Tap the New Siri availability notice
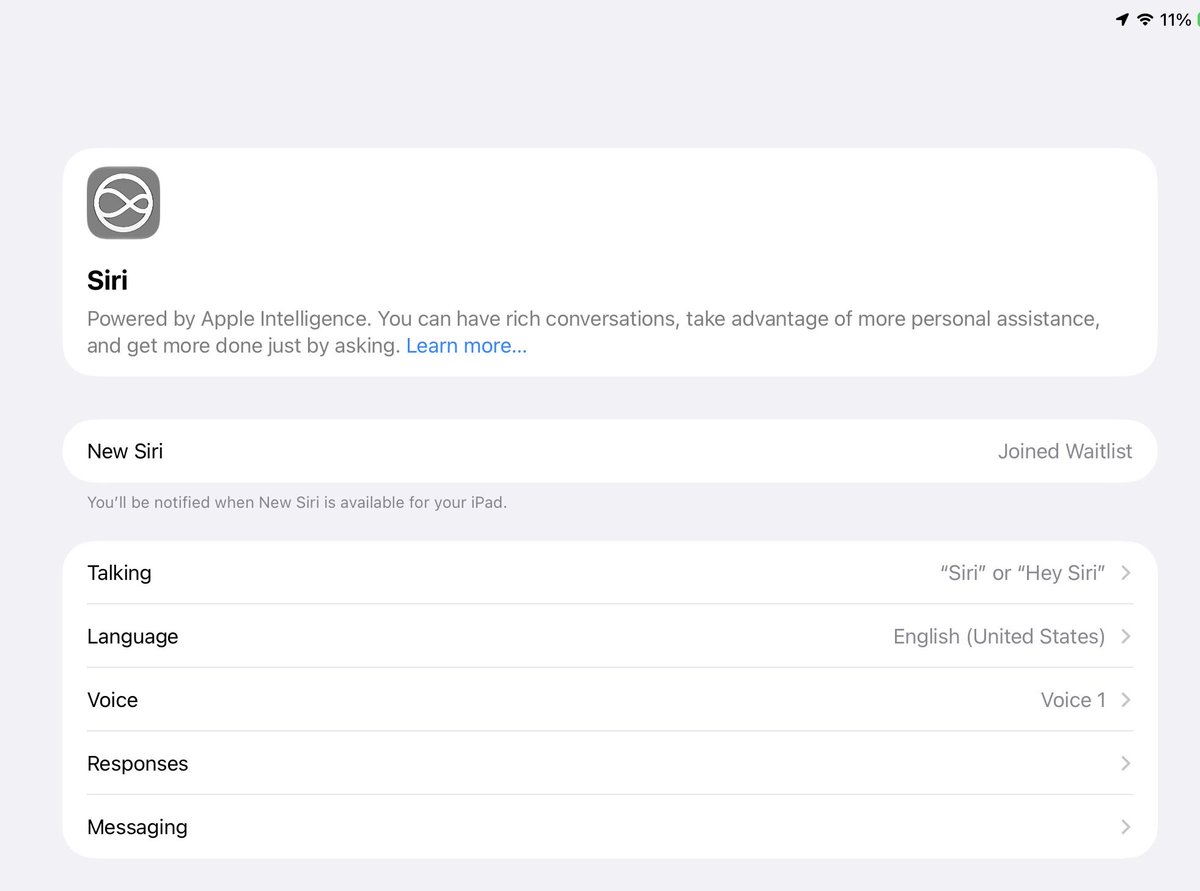This screenshot has width=1200, height=891. click(x=297, y=503)
